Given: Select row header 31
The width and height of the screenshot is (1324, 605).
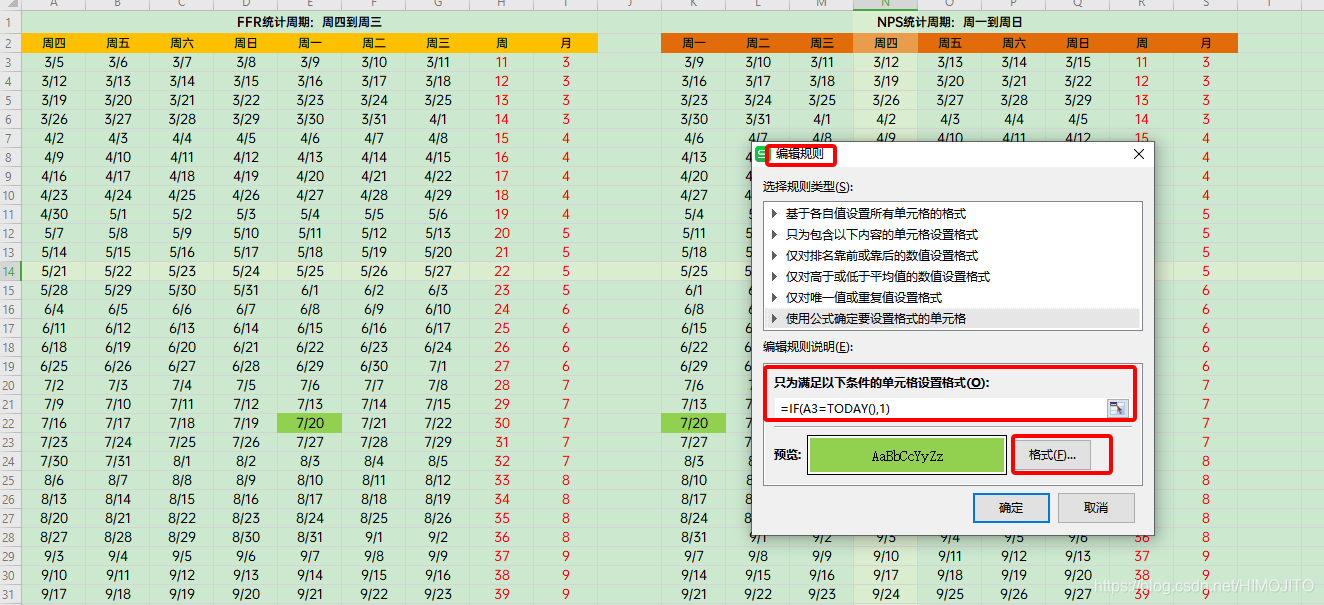Looking at the screenshot, I should (x=10, y=594).
